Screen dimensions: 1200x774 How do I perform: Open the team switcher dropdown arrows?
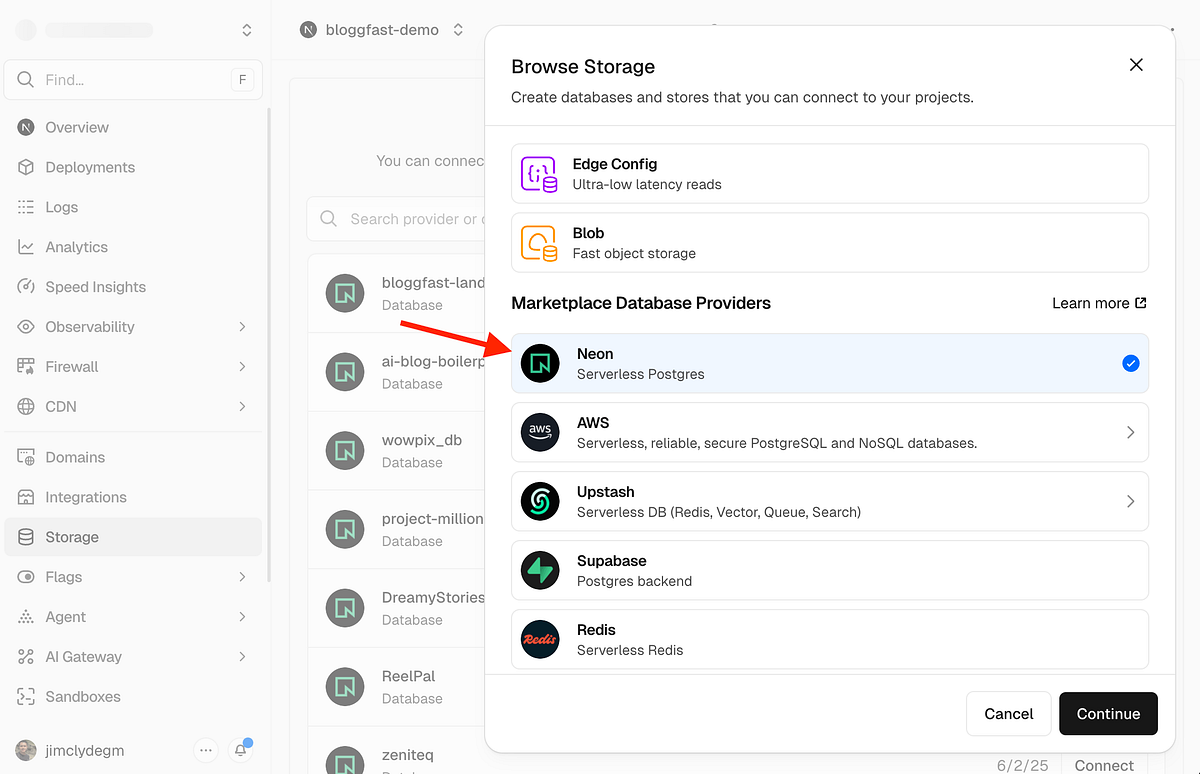[247, 31]
